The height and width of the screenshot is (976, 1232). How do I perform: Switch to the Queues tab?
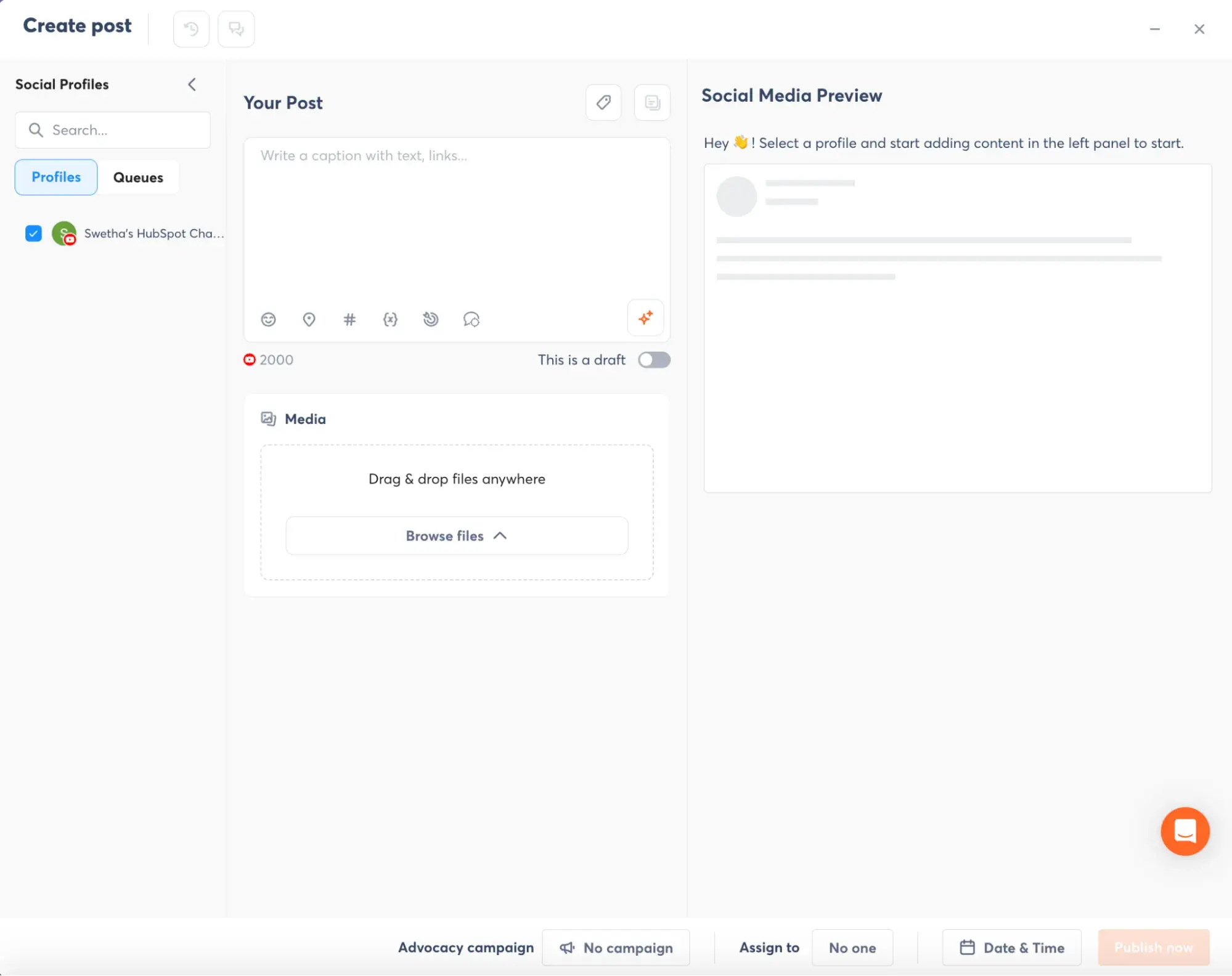click(x=137, y=176)
